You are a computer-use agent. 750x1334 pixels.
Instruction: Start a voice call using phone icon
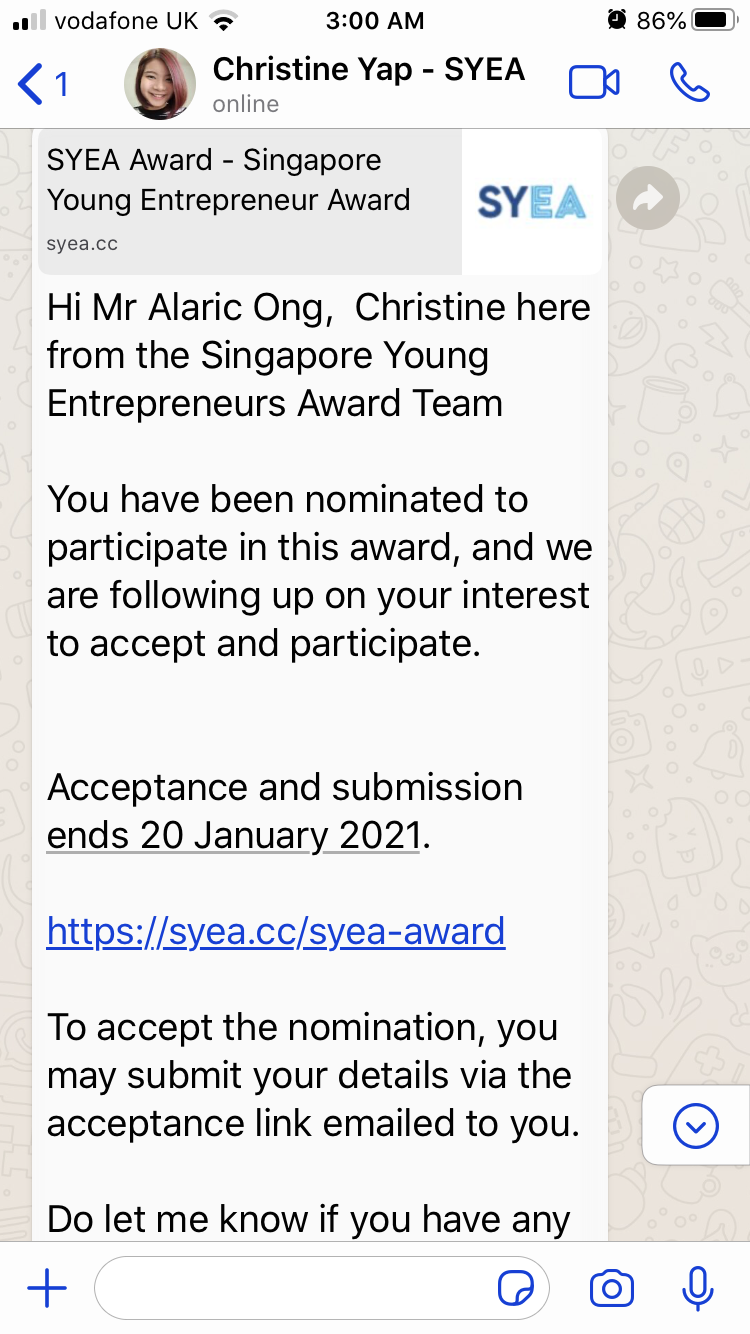tap(690, 84)
